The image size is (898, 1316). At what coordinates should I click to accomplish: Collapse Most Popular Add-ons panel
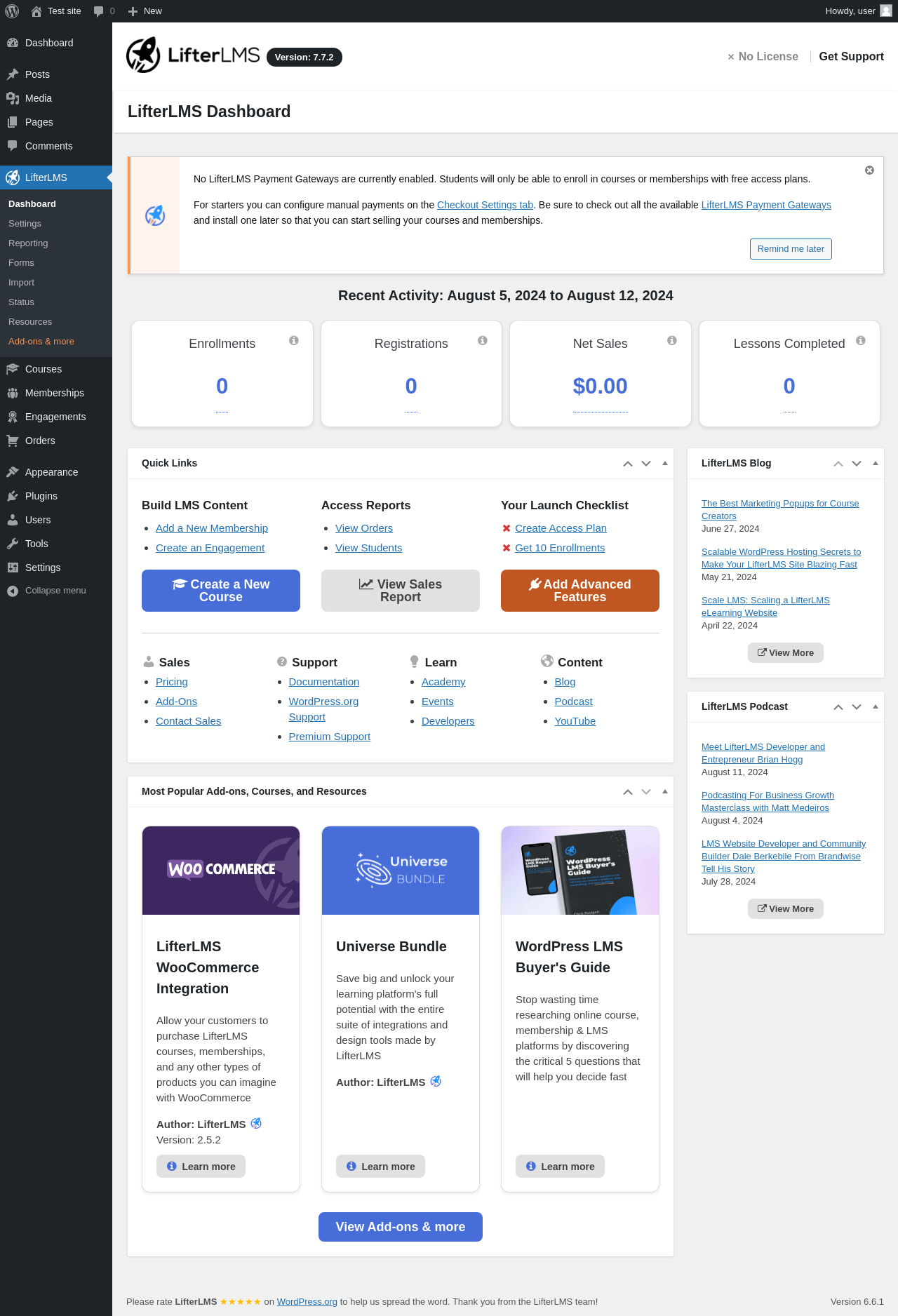click(x=665, y=792)
